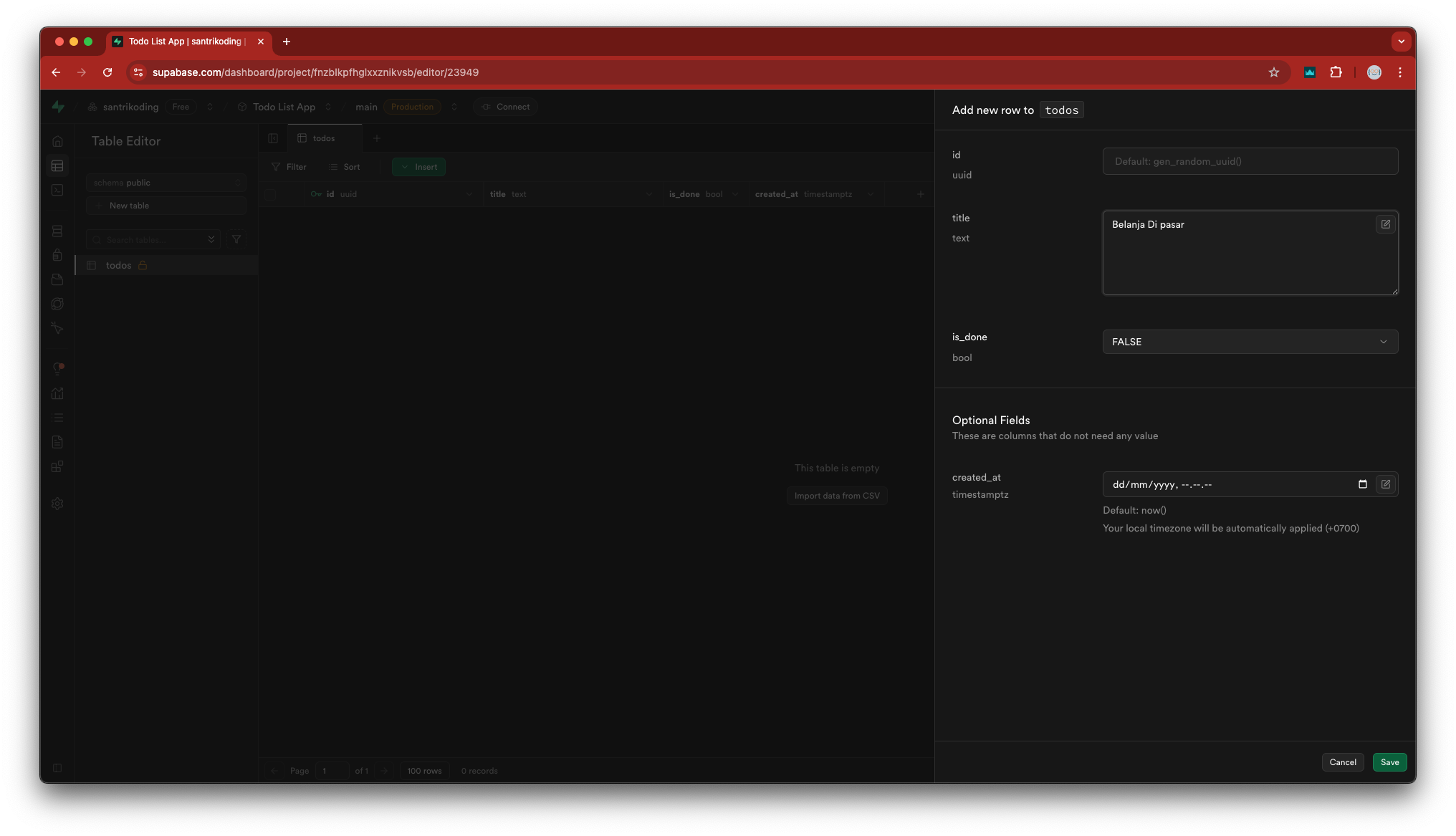Bookmark this page star icon

(x=1273, y=72)
